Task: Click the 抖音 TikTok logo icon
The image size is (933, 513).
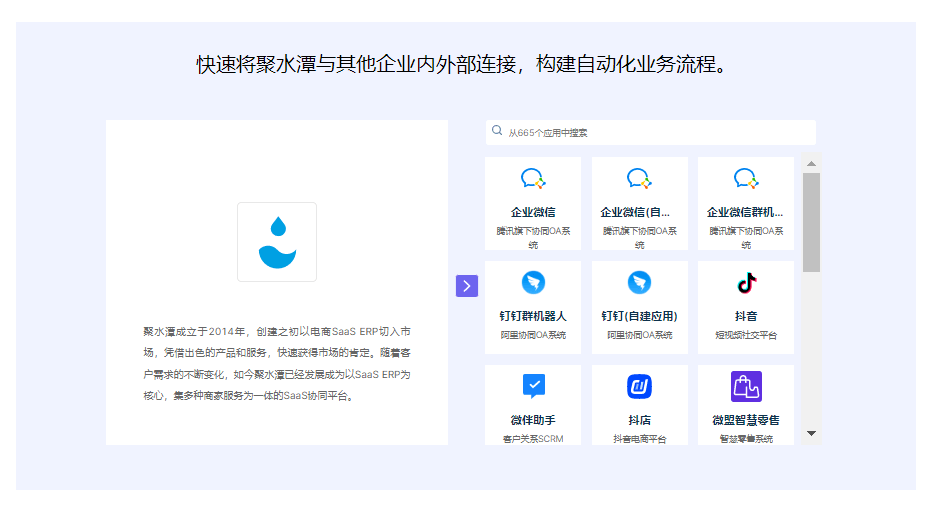Action: [746, 283]
